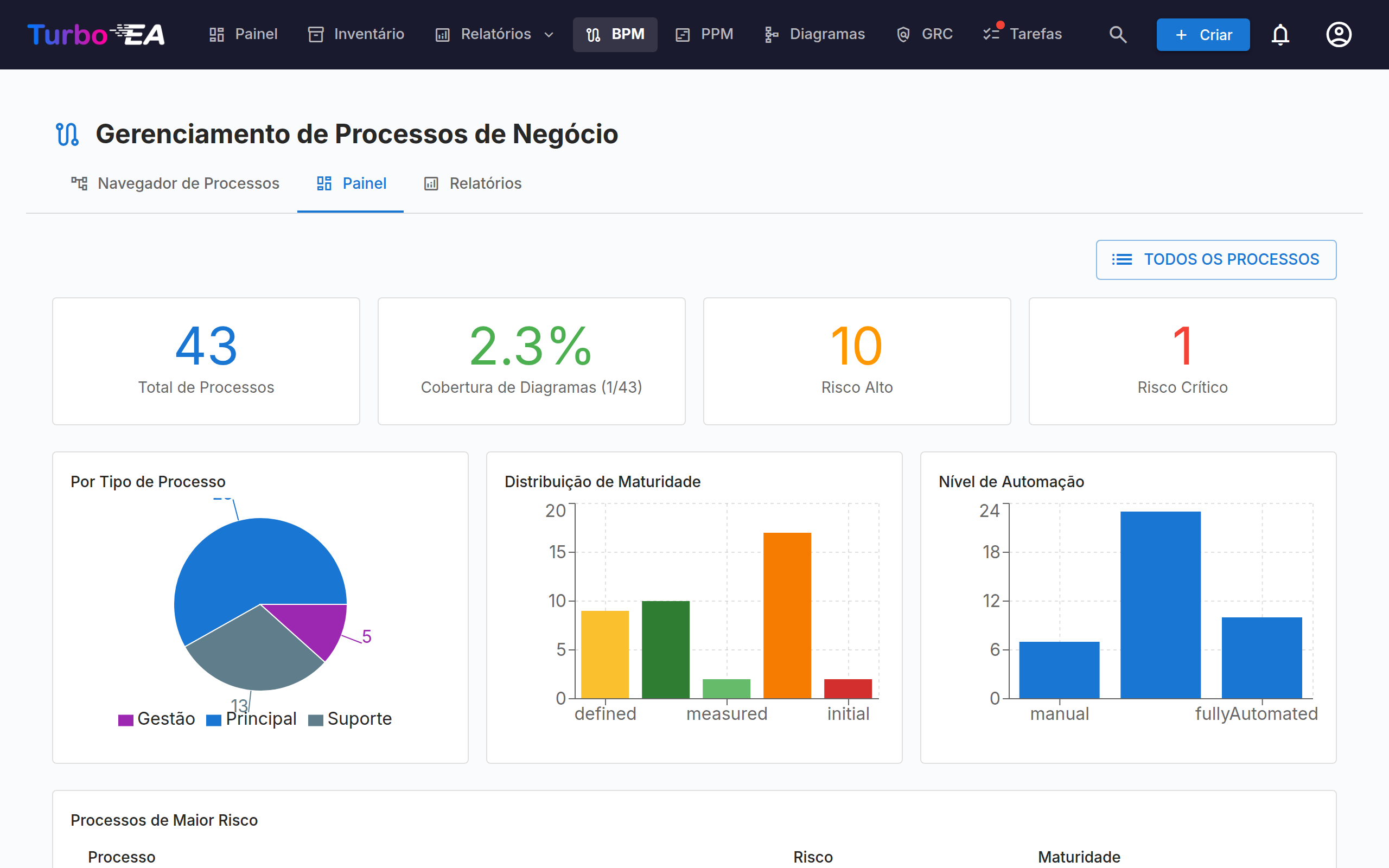Click the list icon in Todos os Processos

click(1122, 259)
